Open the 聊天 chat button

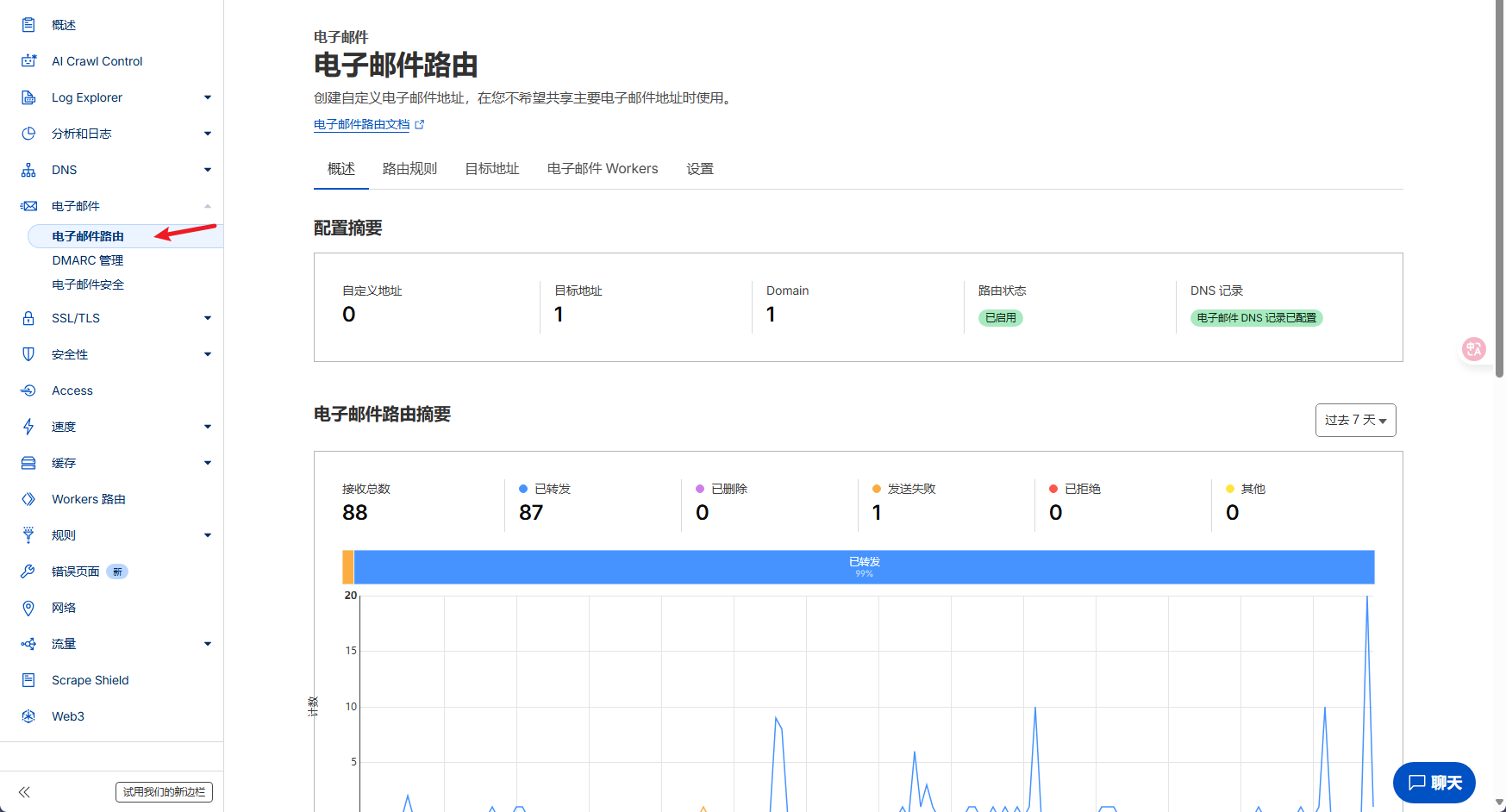pos(1434,783)
